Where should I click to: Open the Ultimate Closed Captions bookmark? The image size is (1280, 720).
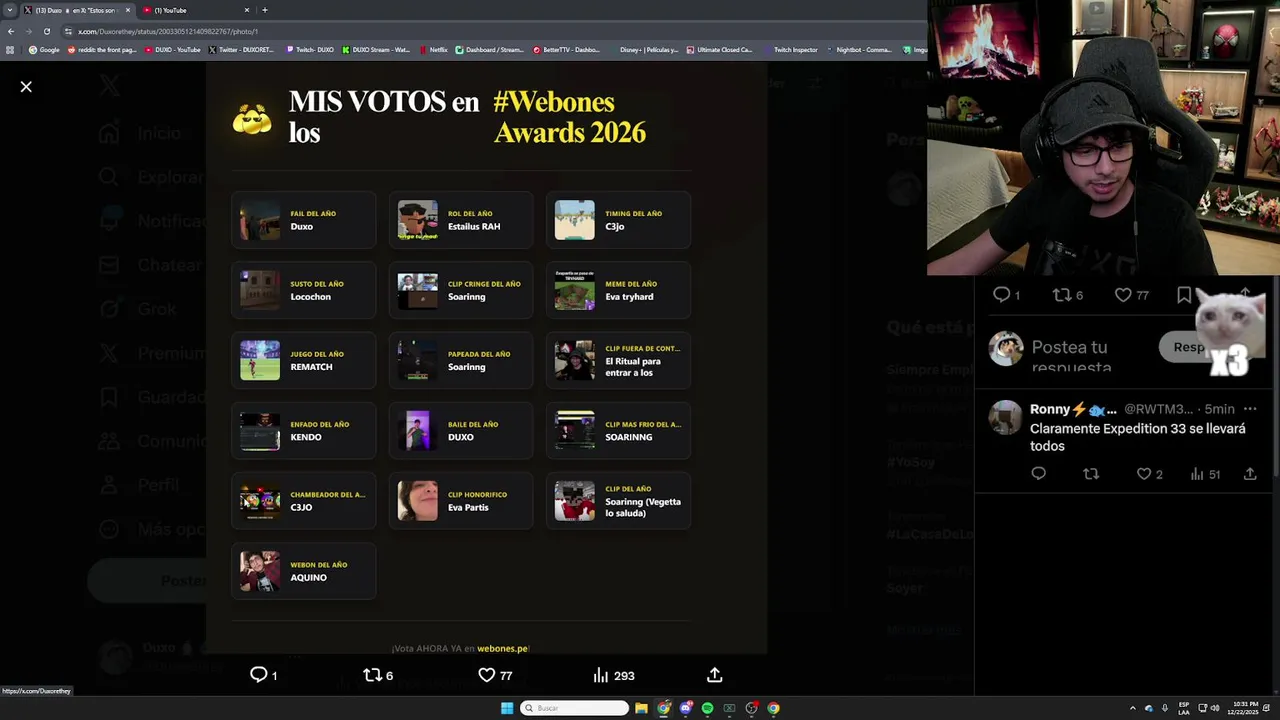click(719, 49)
